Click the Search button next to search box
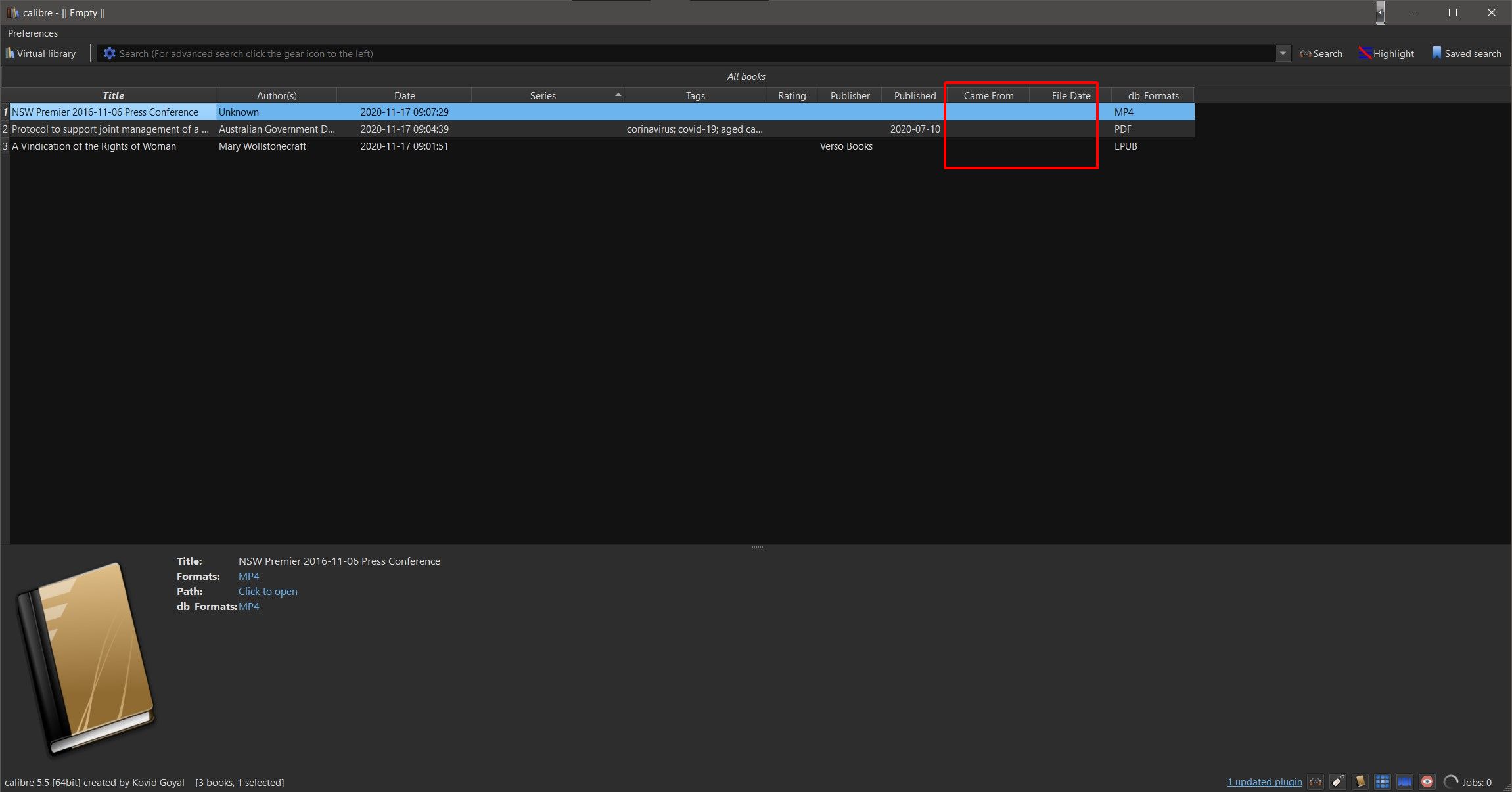The width and height of the screenshot is (1512, 792). [x=1321, y=53]
